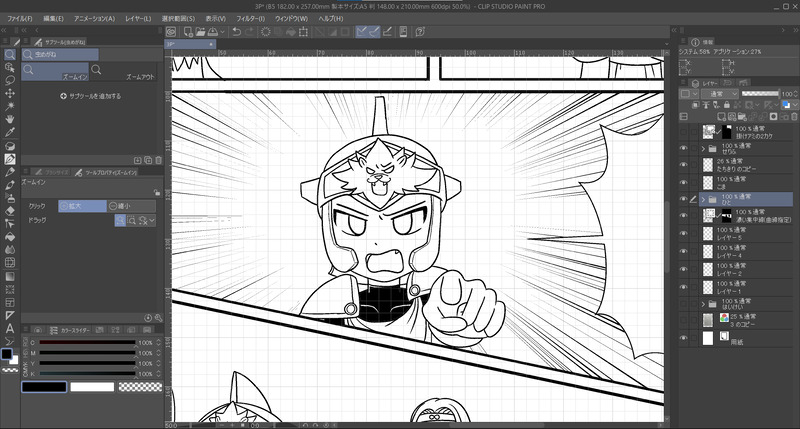Hide the せりふ folder layer
Image resolution: width=800 pixels, height=429 pixels.
tap(683, 148)
